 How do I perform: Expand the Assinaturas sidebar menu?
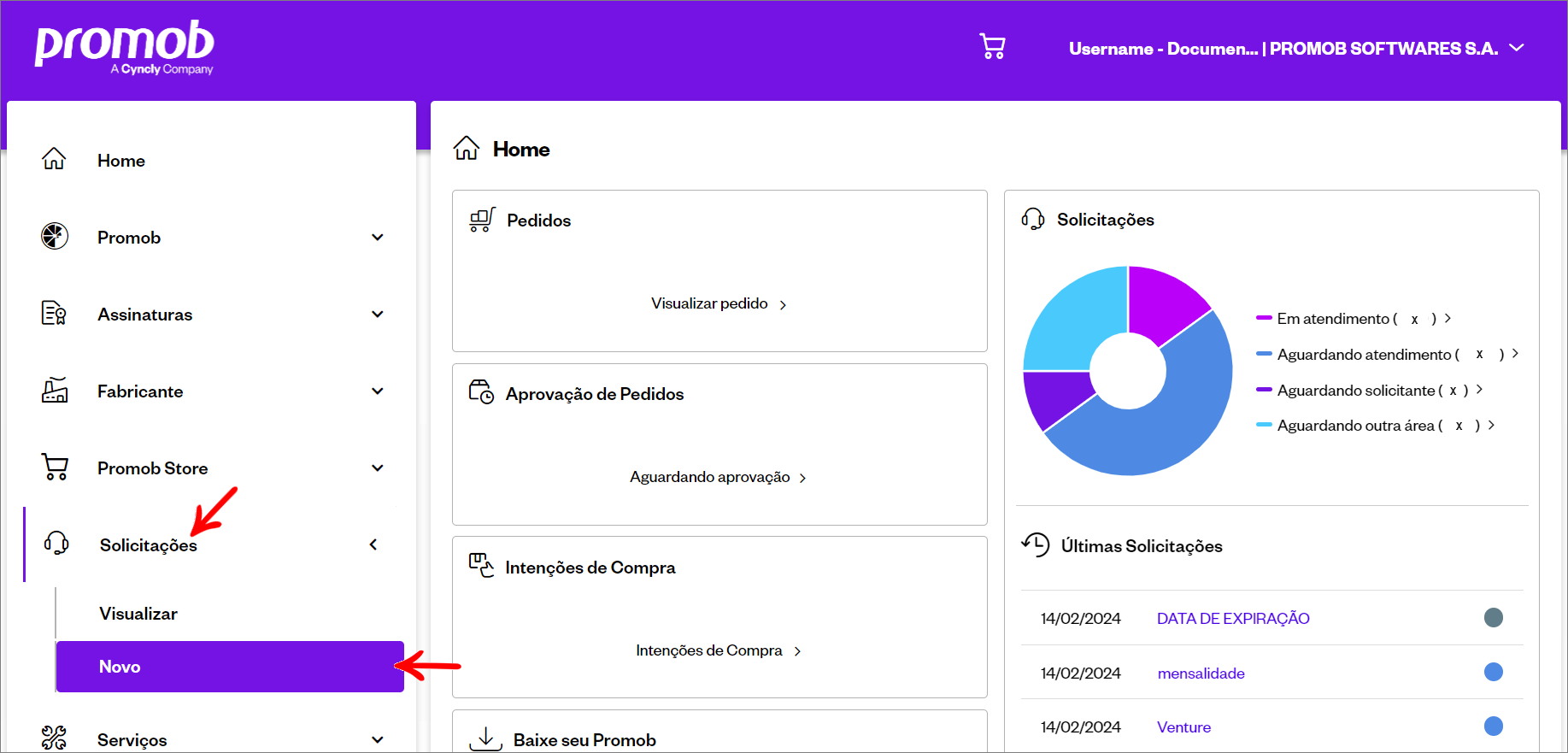click(x=378, y=314)
